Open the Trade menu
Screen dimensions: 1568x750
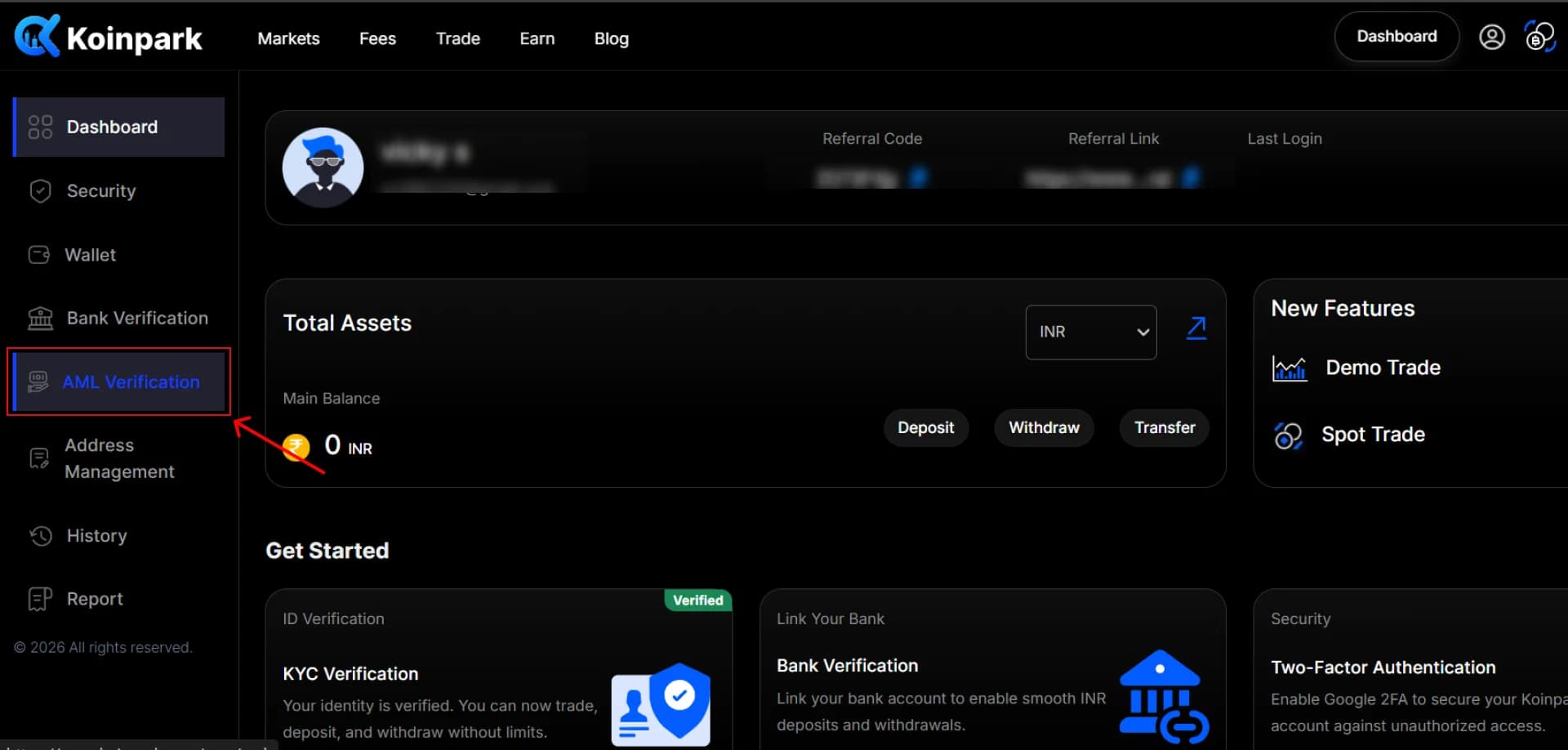point(458,38)
